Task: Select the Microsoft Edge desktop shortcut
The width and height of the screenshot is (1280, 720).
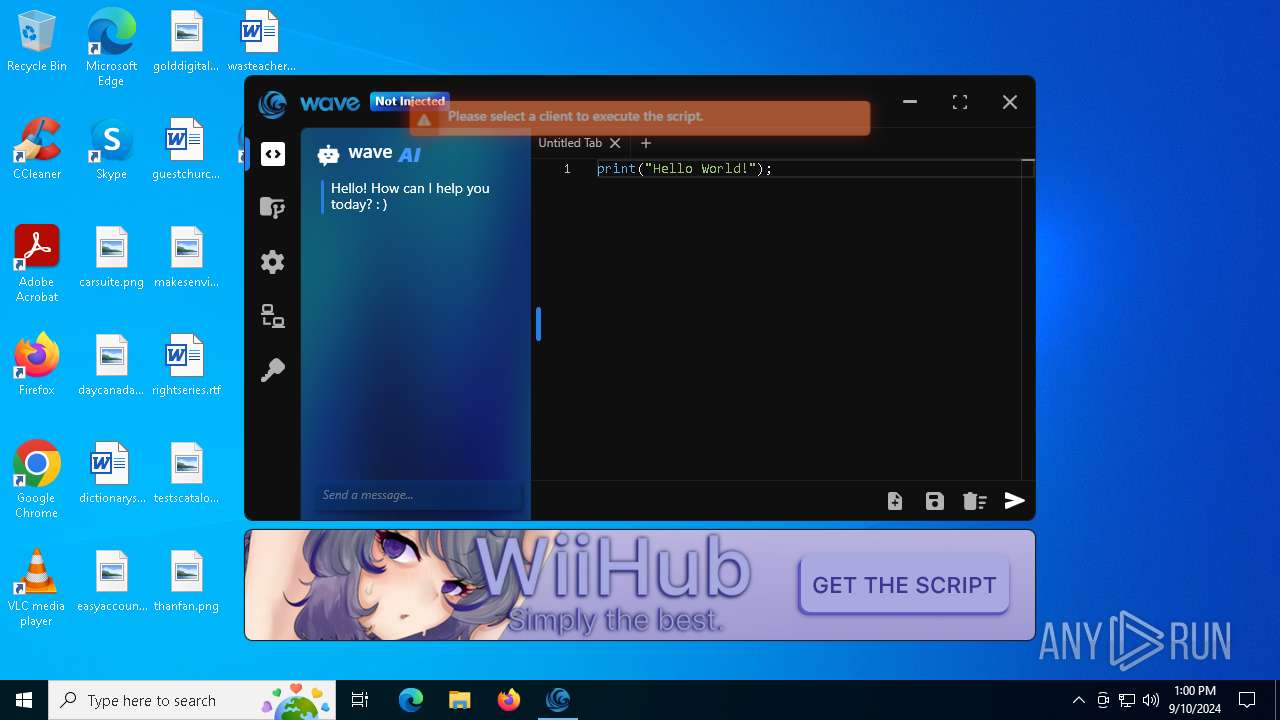Action: tap(111, 48)
